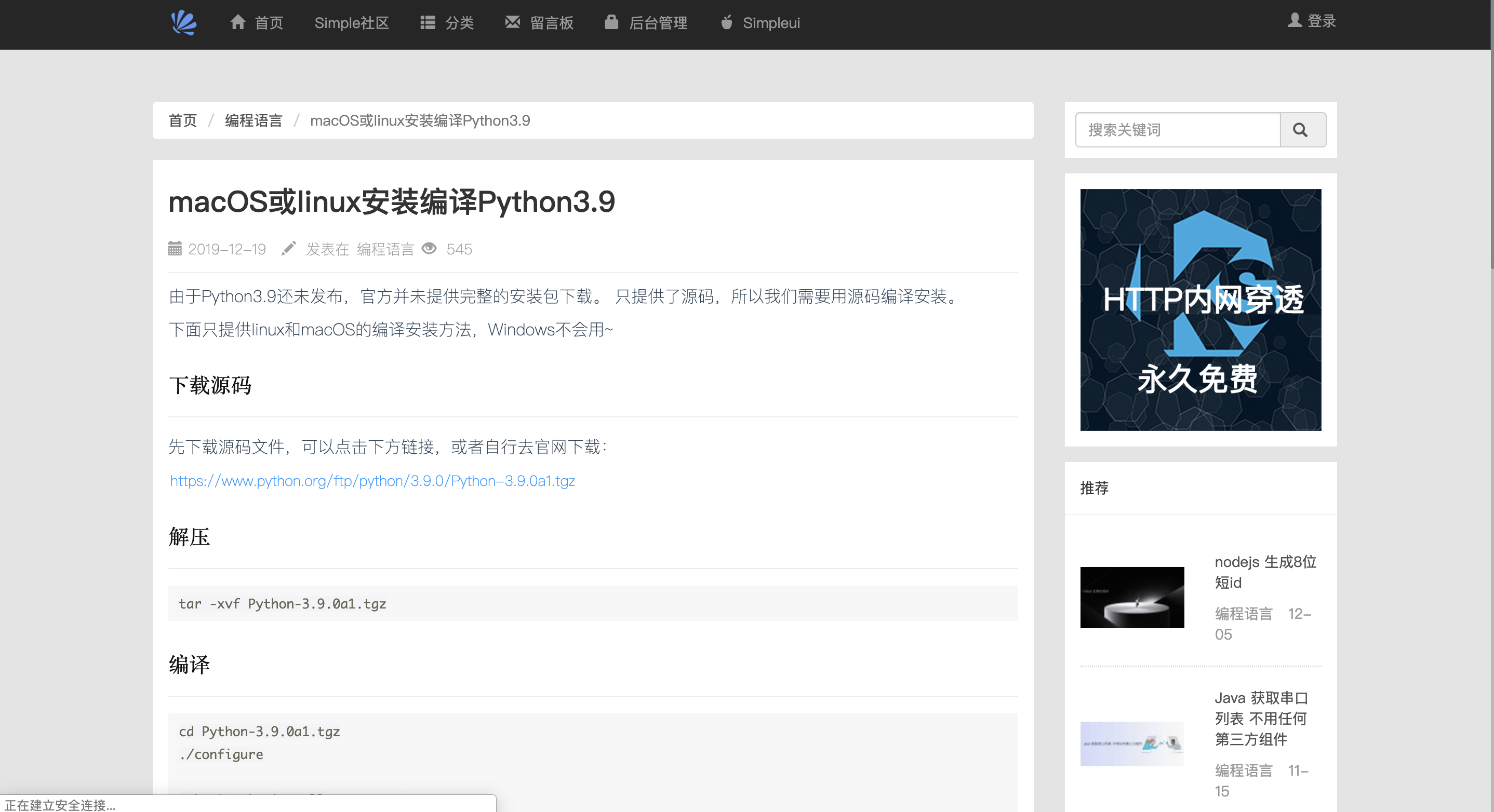Click the apple icon beside Simpleui

point(726,22)
